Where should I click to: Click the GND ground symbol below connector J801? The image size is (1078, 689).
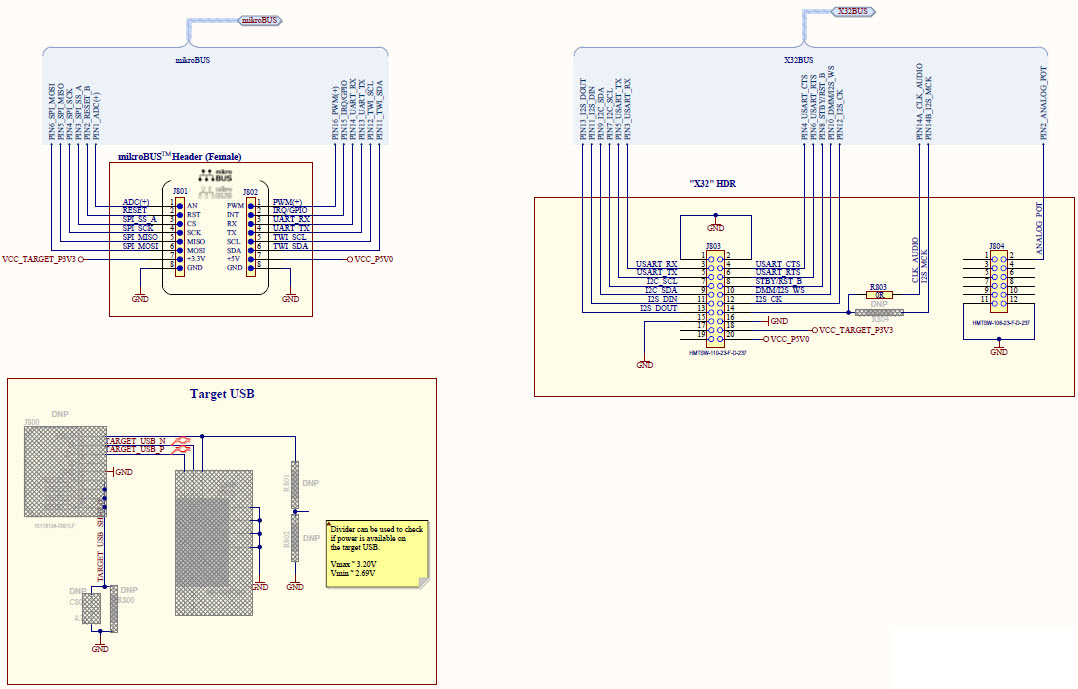[140, 298]
